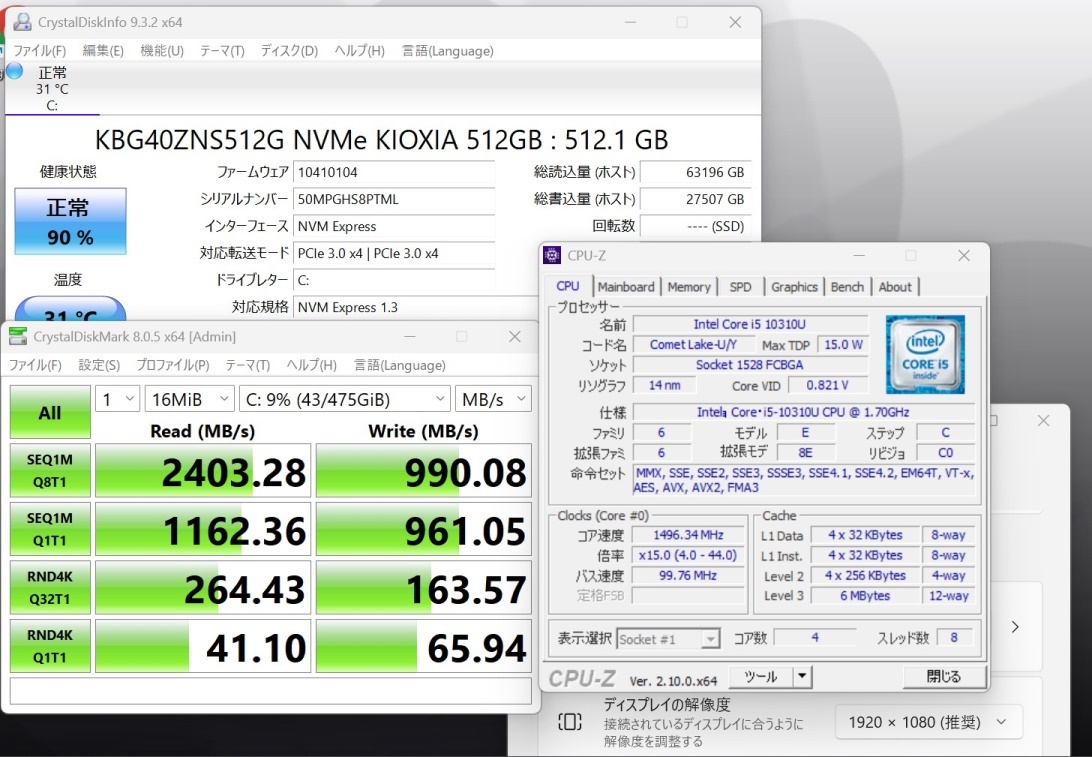This screenshot has width=1092, height=757.
Task: Click the 閉じる button in CPU-Z
Action: [944, 676]
